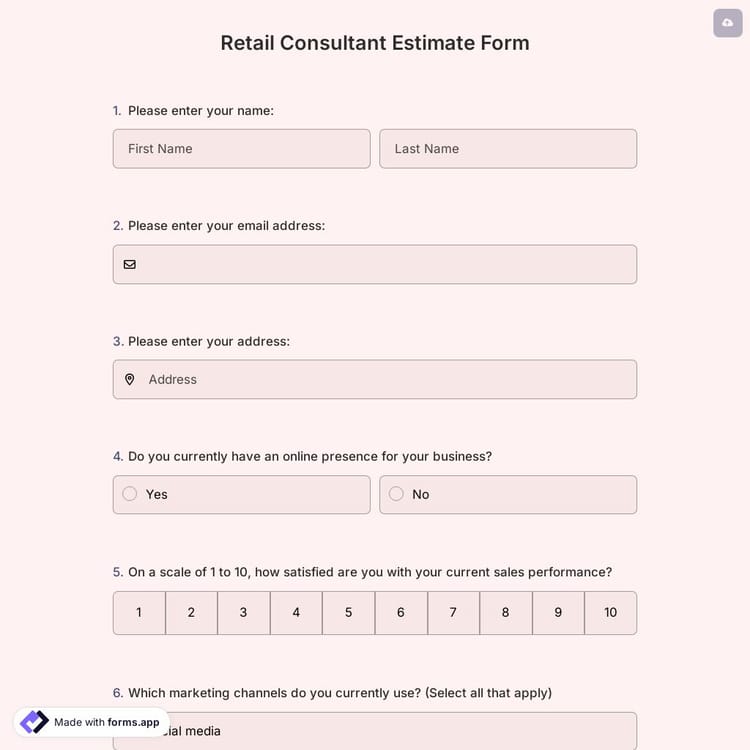This screenshot has width=750, height=750.
Task: Click the email address input field
Action: tap(385, 264)
